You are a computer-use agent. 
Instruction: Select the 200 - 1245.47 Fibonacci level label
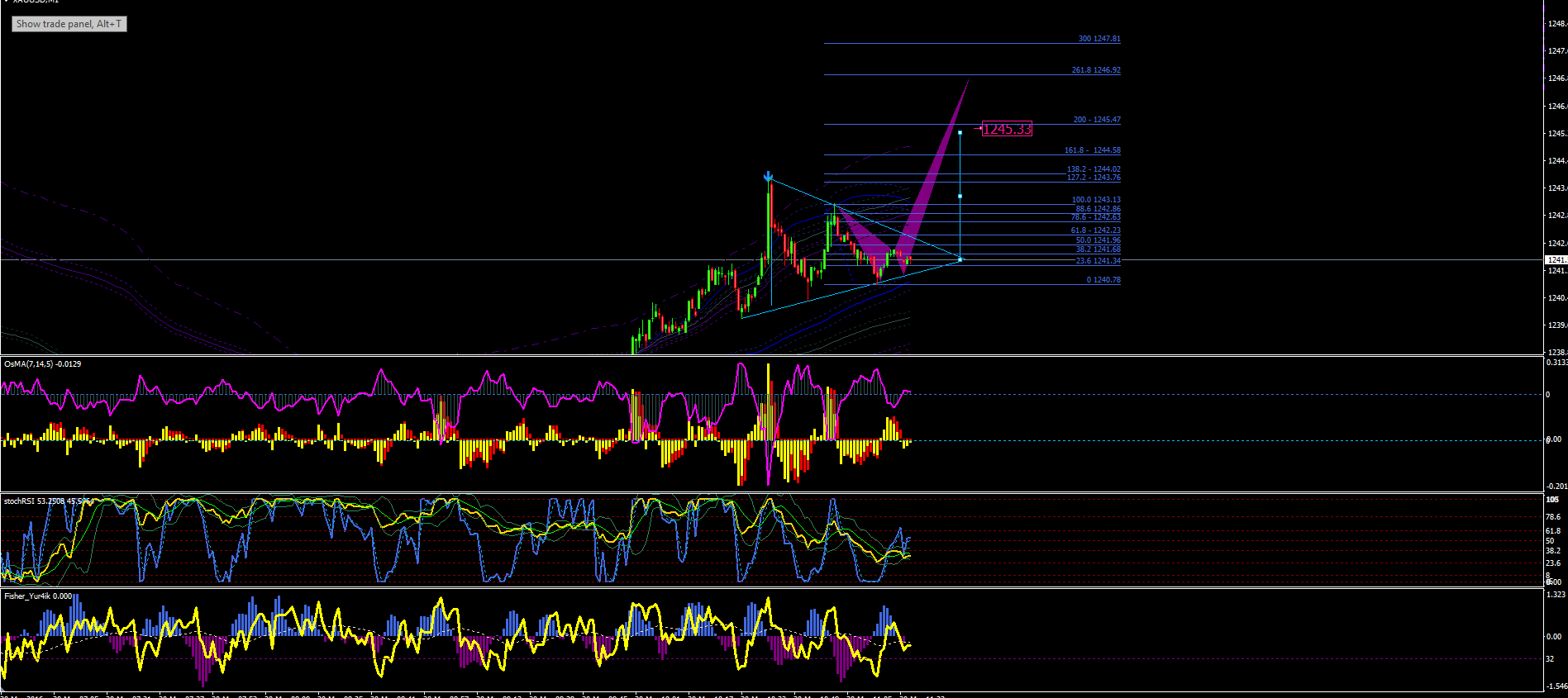1097,120
